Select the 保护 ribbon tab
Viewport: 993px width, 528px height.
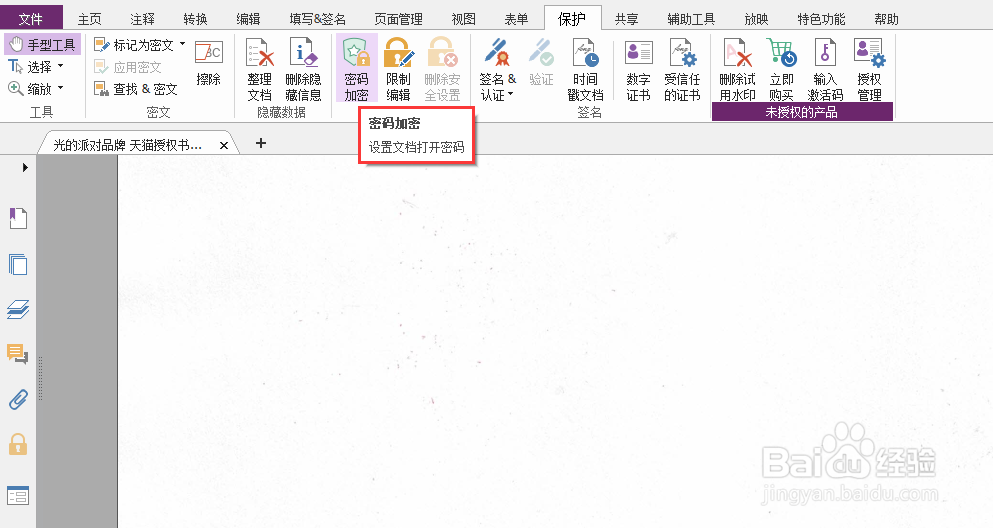tap(572, 18)
